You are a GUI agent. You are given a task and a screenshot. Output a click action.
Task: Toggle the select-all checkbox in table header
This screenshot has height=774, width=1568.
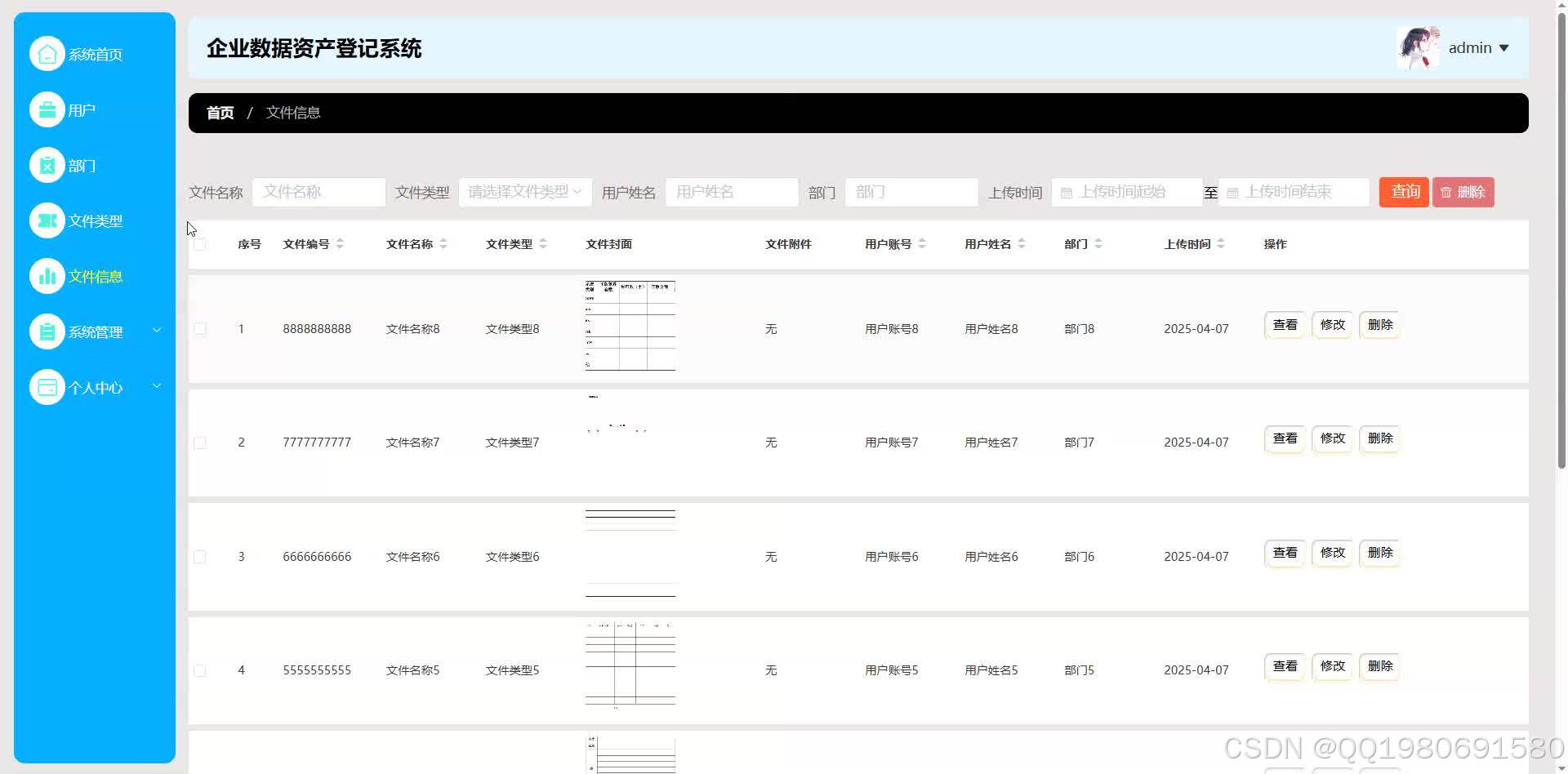[200, 243]
